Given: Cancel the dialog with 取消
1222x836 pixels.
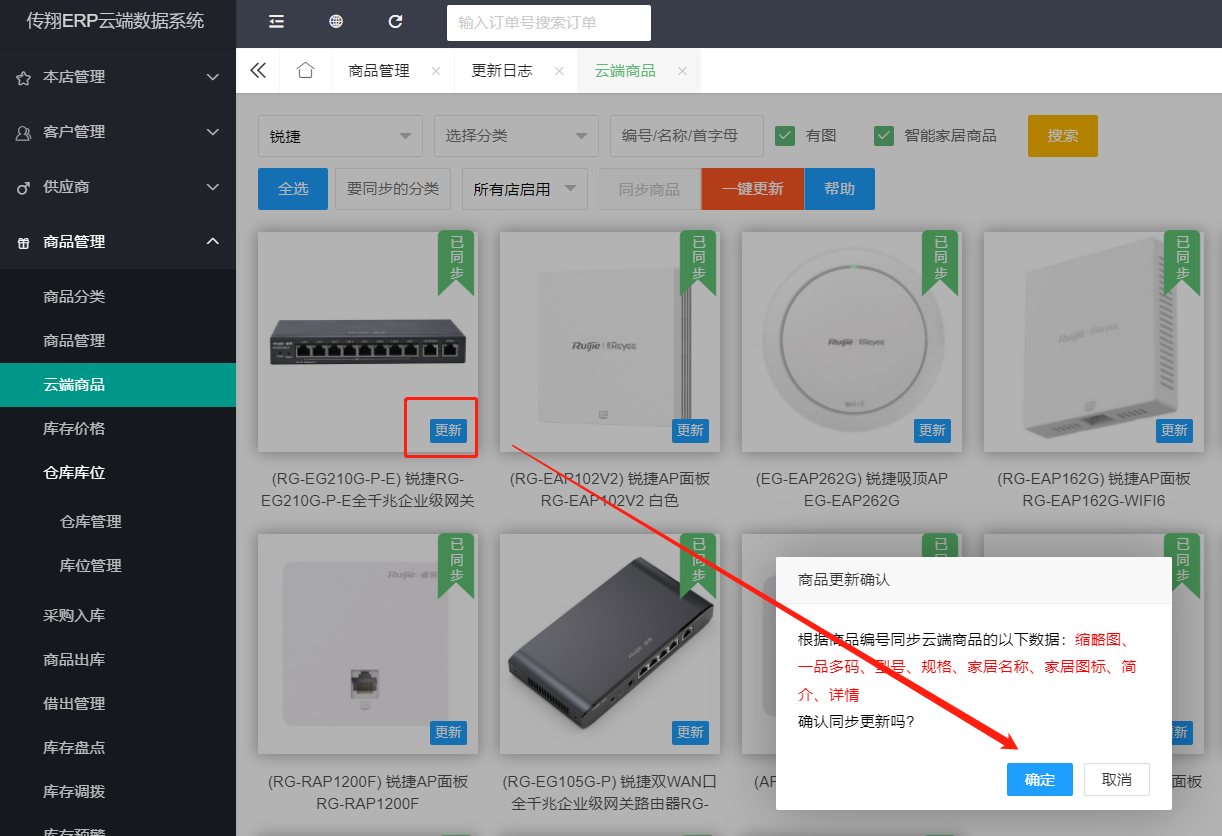Looking at the screenshot, I should point(1117,780).
